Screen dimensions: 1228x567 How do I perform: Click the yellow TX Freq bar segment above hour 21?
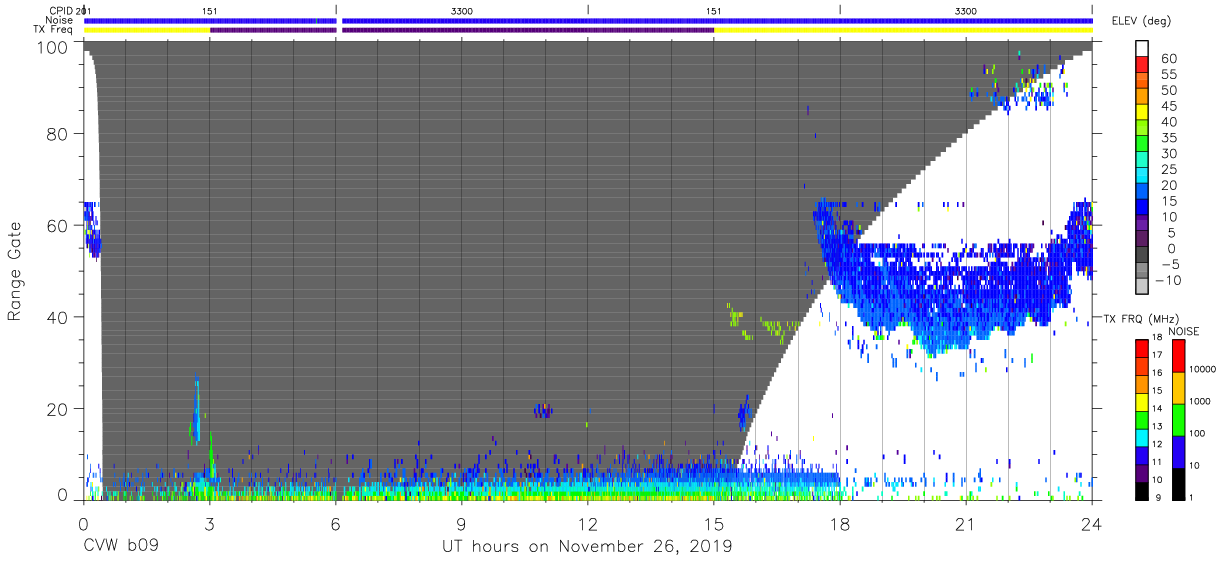(903, 30)
